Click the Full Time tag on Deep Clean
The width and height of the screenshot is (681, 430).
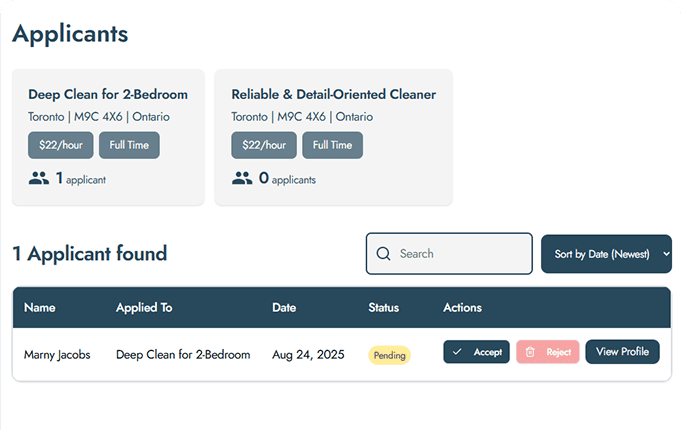[x=129, y=145]
